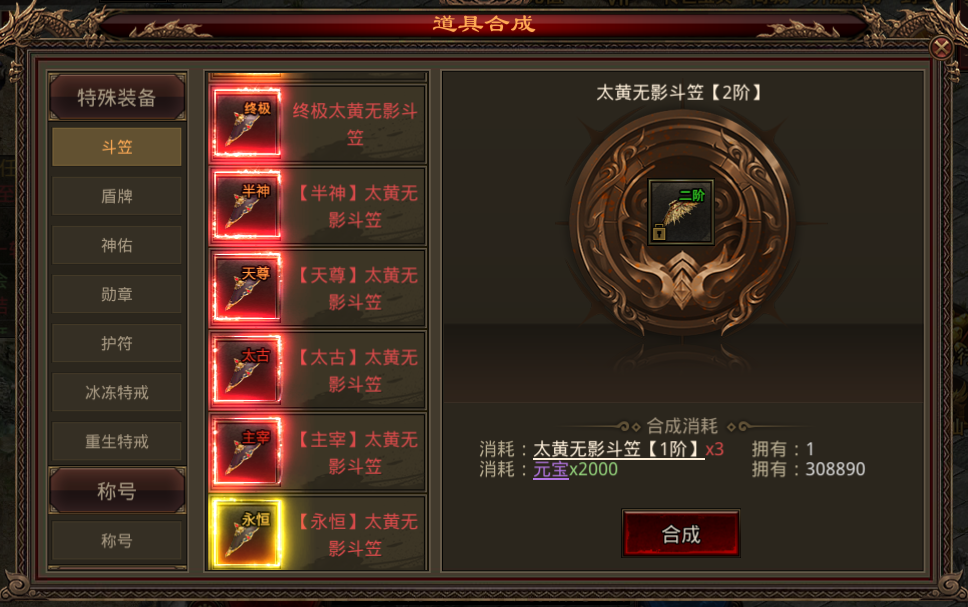Select the 半神 bamboo hat icon

coord(247,205)
